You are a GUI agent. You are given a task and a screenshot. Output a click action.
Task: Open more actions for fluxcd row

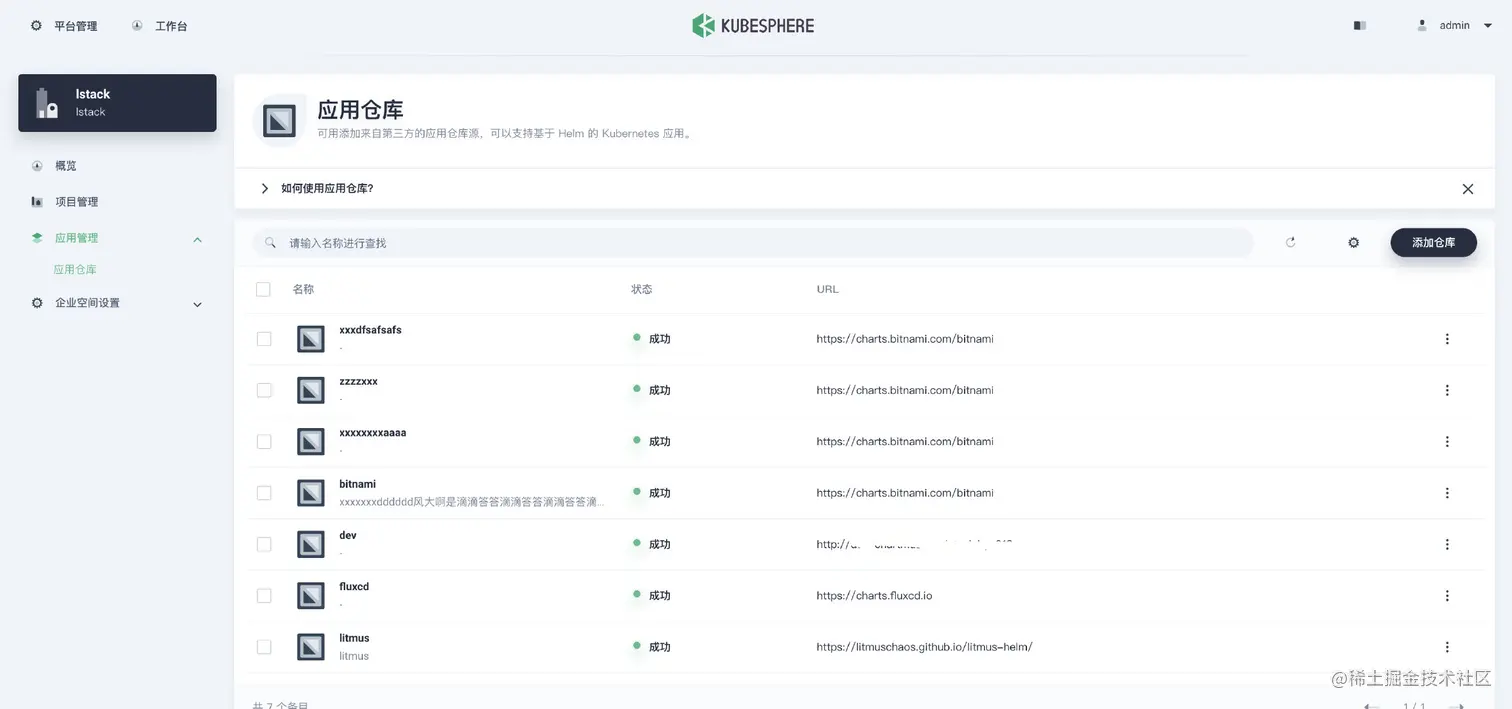[1447, 595]
